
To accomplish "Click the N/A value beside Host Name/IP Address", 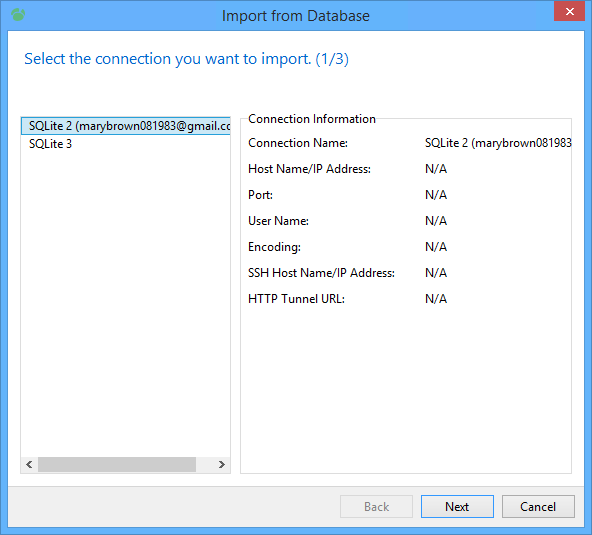I will click(x=436, y=169).
